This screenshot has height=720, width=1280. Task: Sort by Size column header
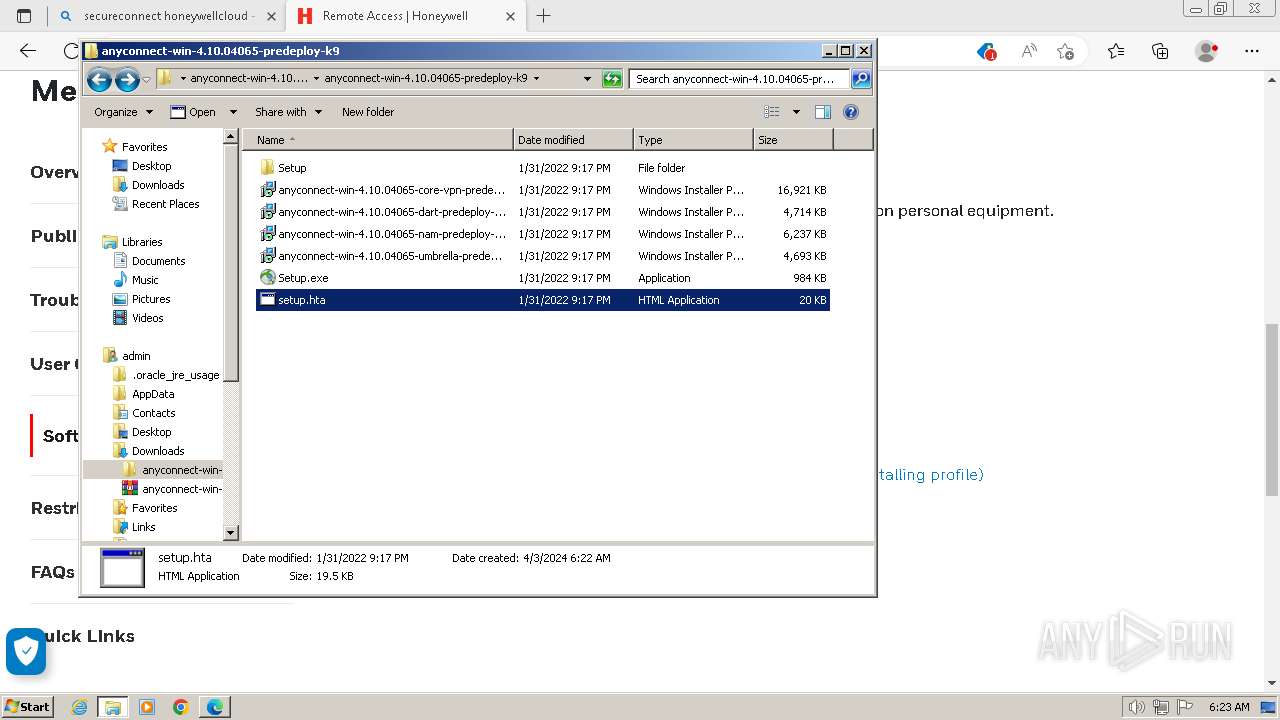point(793,140)
